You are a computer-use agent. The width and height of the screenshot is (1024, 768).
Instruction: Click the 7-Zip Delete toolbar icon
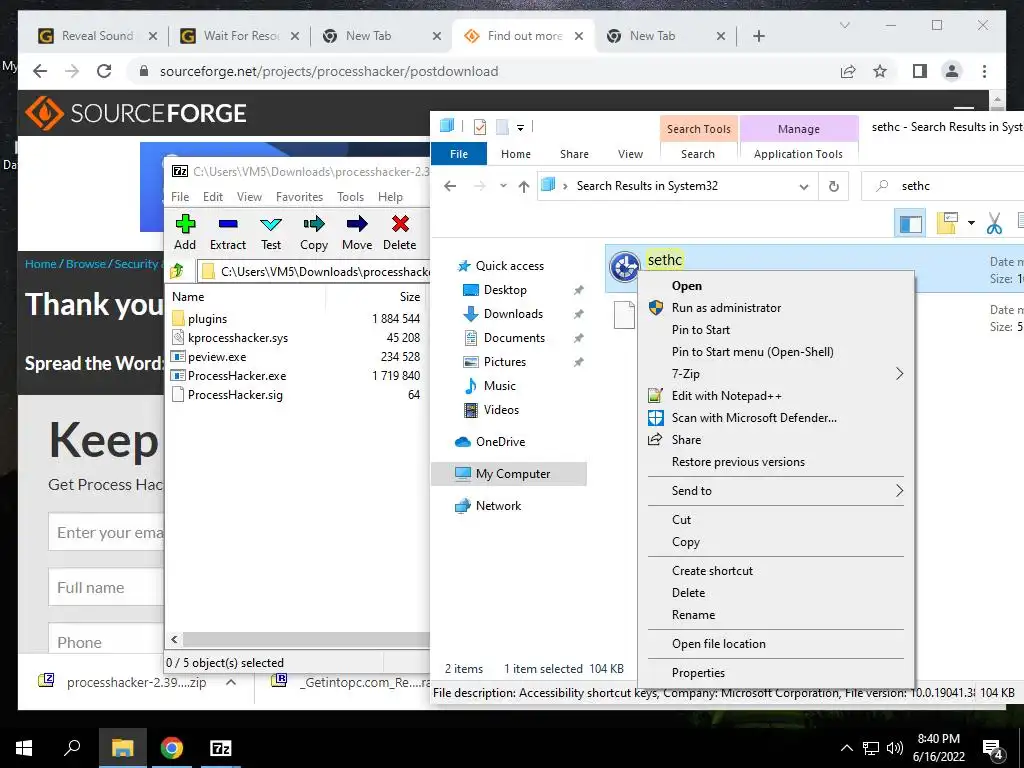(400, 225)
